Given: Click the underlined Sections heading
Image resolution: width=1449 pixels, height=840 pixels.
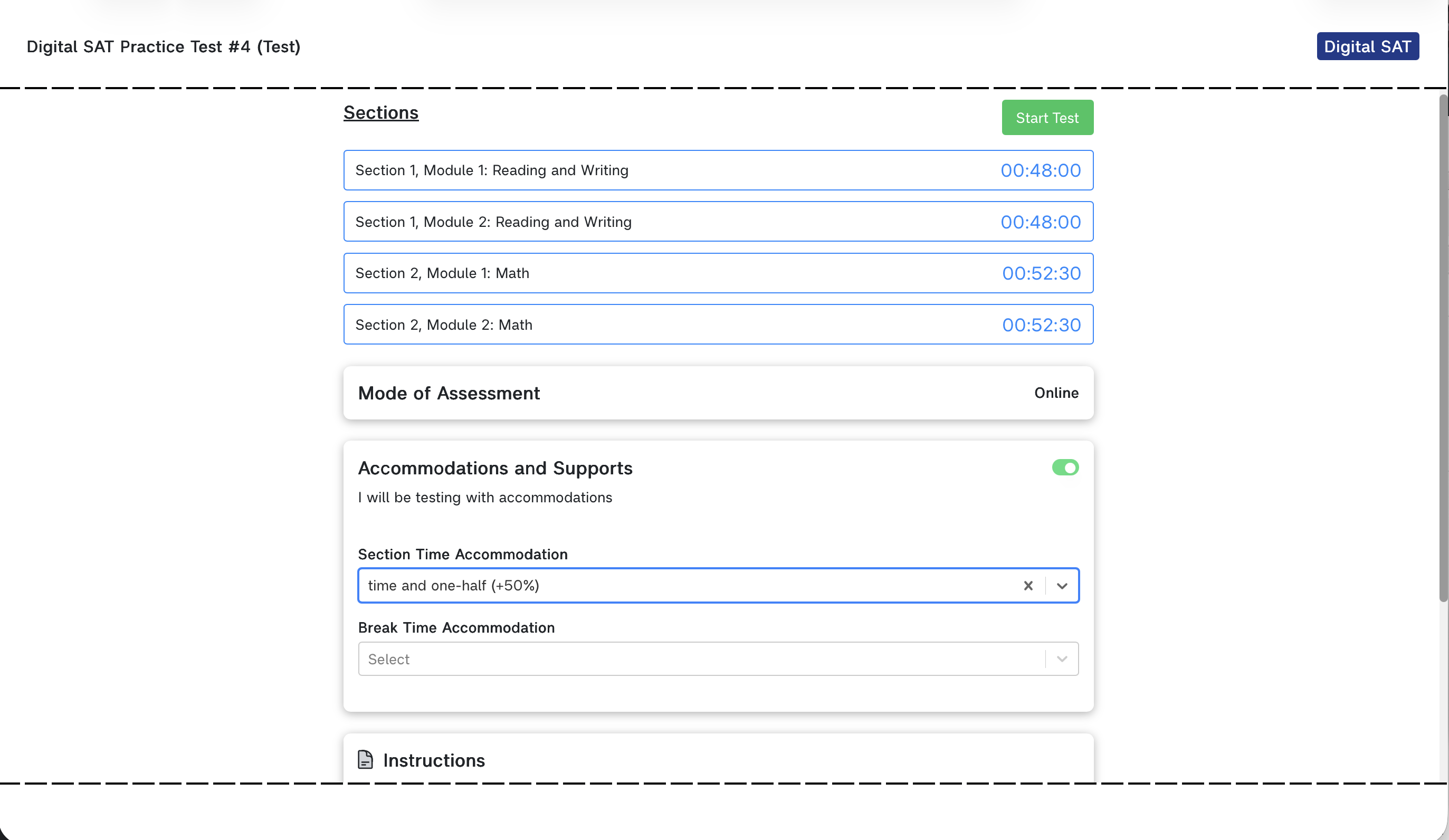Looking at the screenshot, I should (x=381, y=113).
